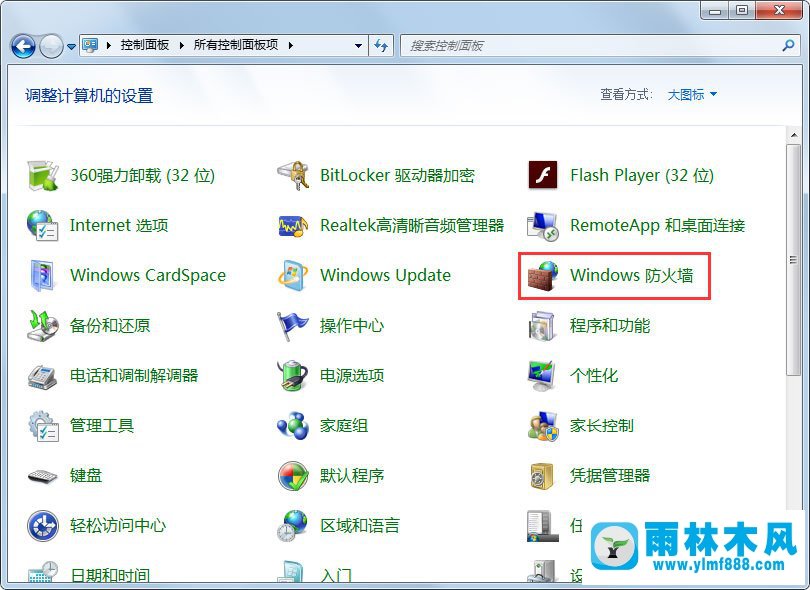This screenshot has height=590, width=810.
Task: Open the 凭据管理器 safe icon
Action: pyautogui.click(x=543, y=476)
